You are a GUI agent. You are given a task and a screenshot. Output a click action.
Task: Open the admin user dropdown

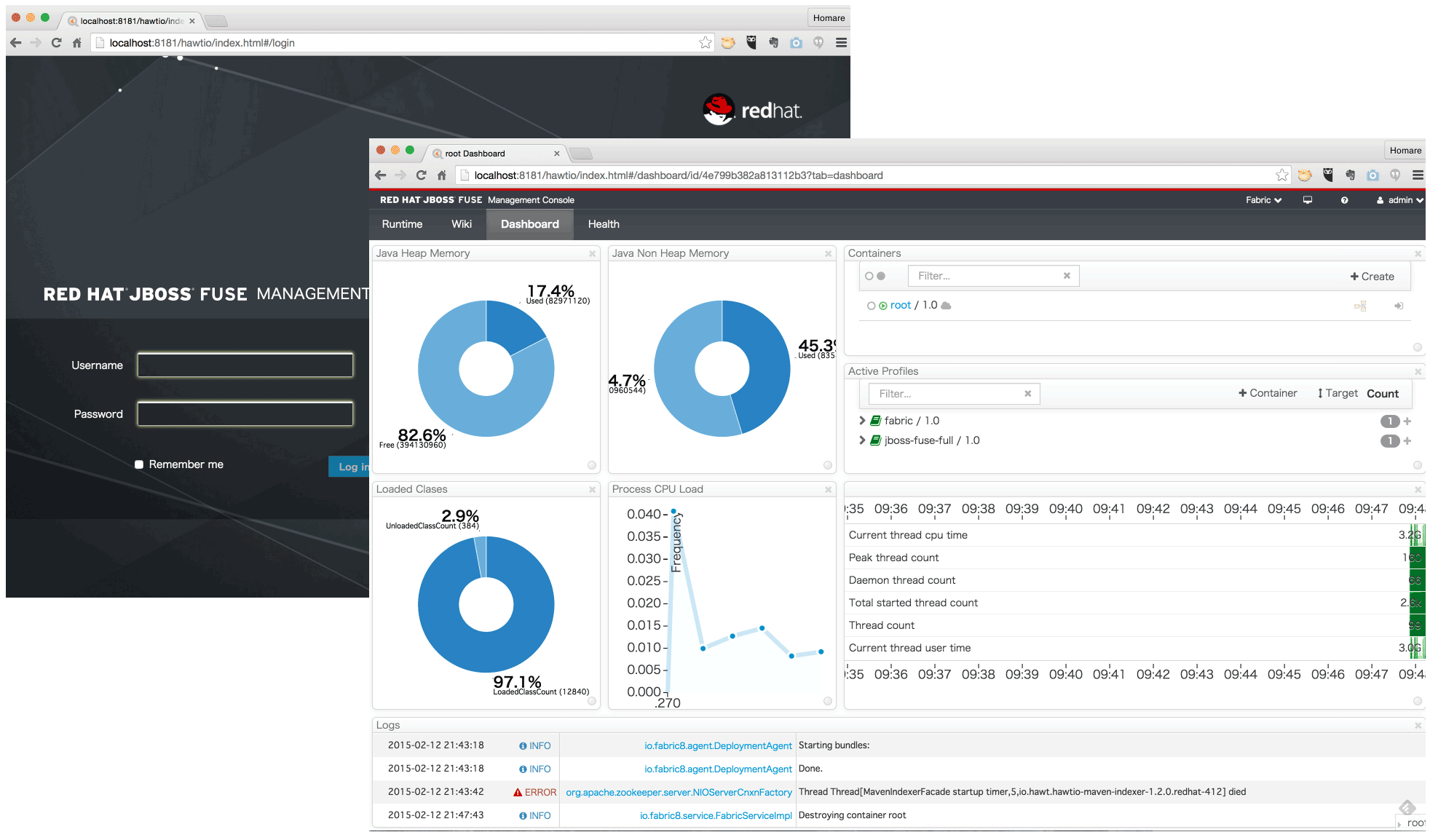pyautogui.click(x=1399, y=200)
